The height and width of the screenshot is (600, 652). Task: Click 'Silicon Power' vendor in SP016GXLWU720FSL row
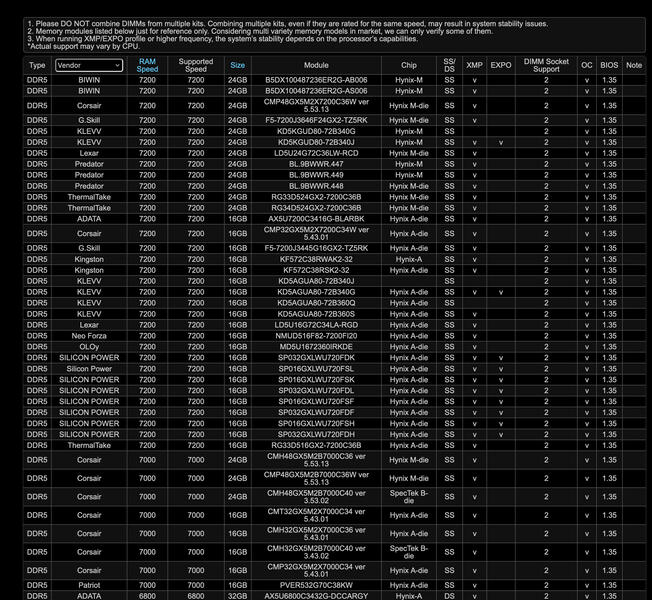(x=89, y=369)
